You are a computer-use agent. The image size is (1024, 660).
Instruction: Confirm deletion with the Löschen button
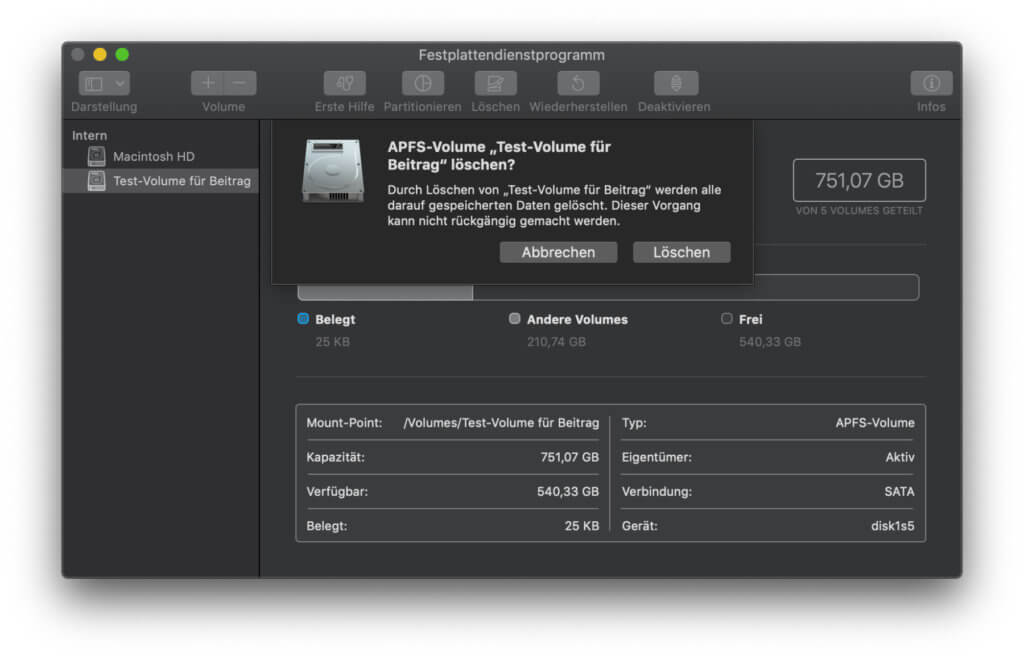(x=681, y=253)
